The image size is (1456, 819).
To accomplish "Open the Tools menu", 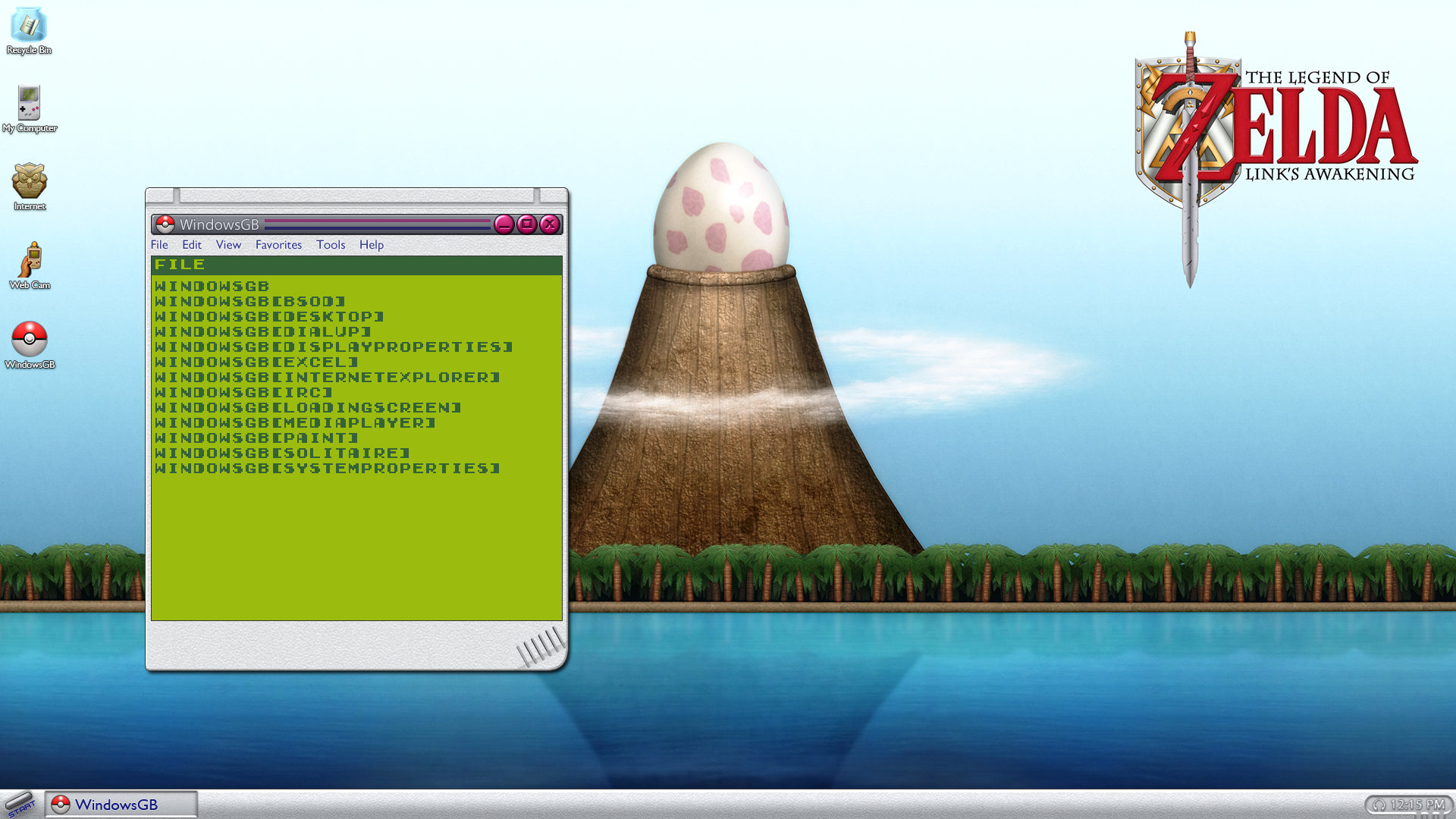I will 331,244.
